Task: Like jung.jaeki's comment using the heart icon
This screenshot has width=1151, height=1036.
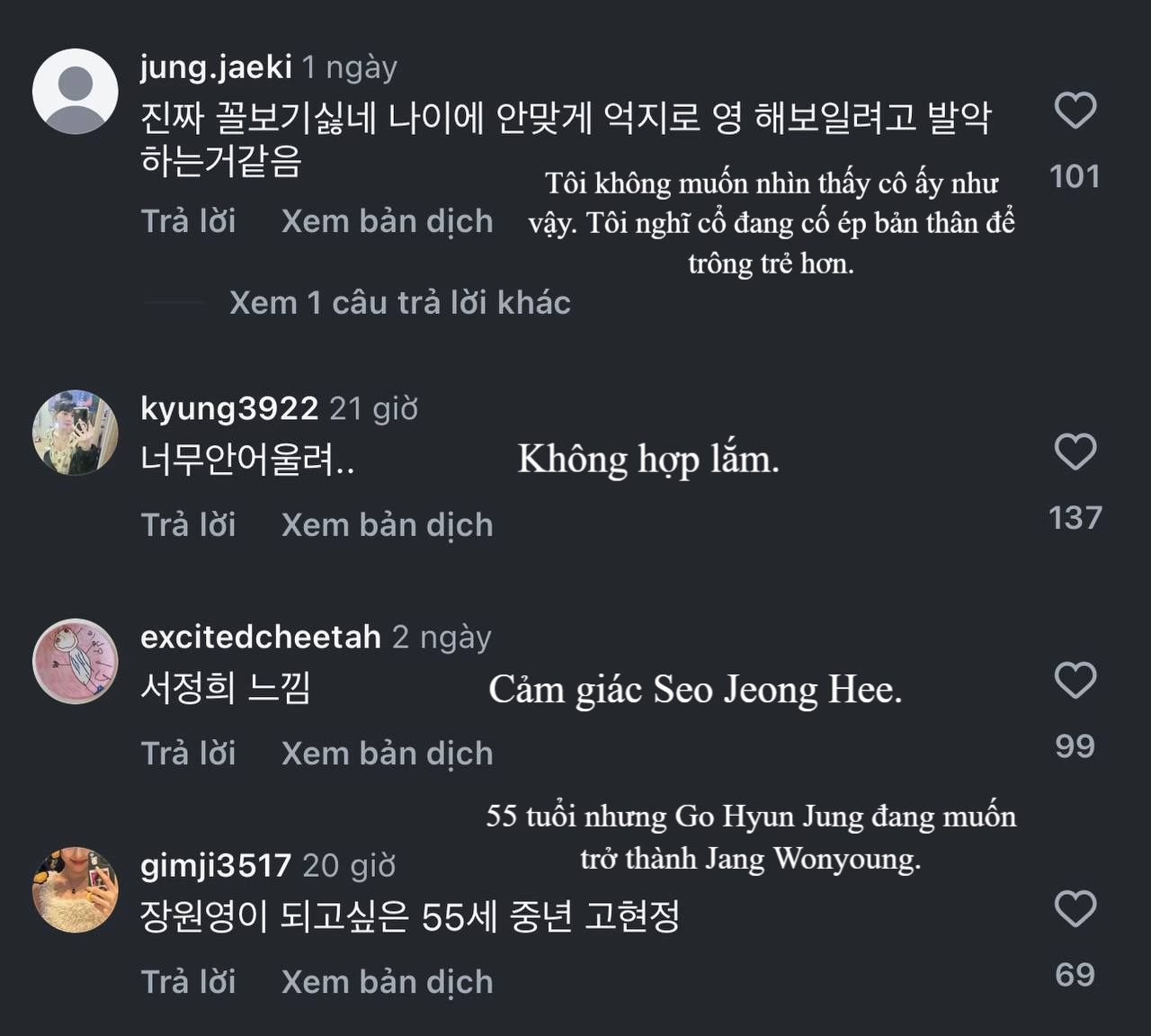Action: (1074, 110)
